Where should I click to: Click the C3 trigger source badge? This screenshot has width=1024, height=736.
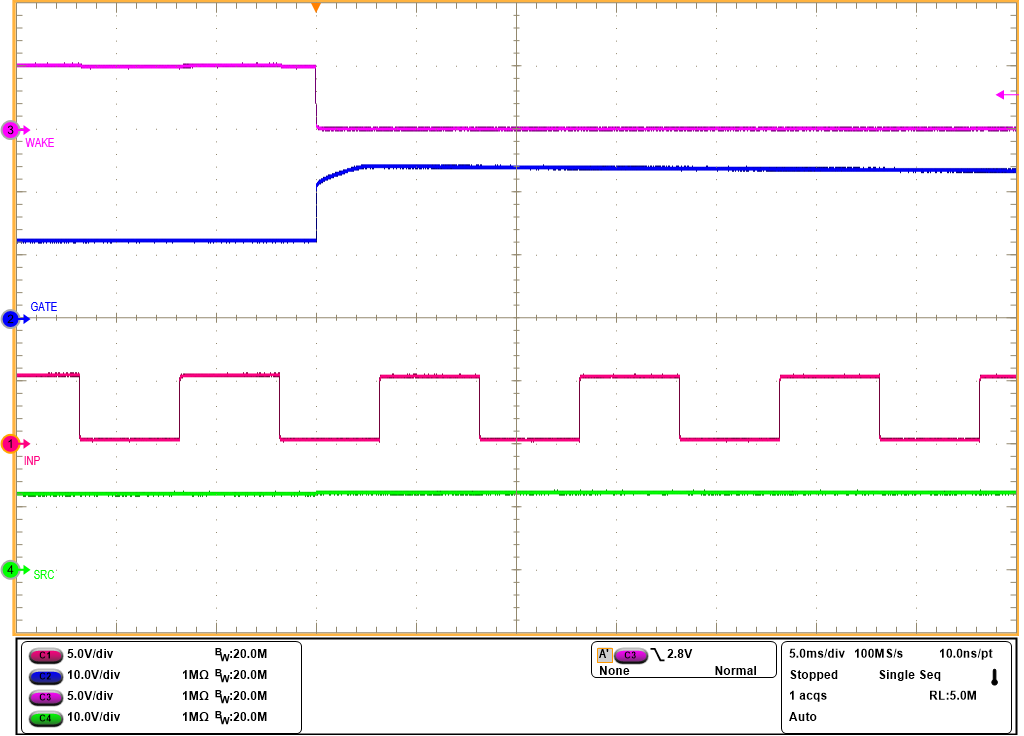[x=630, y=655]
